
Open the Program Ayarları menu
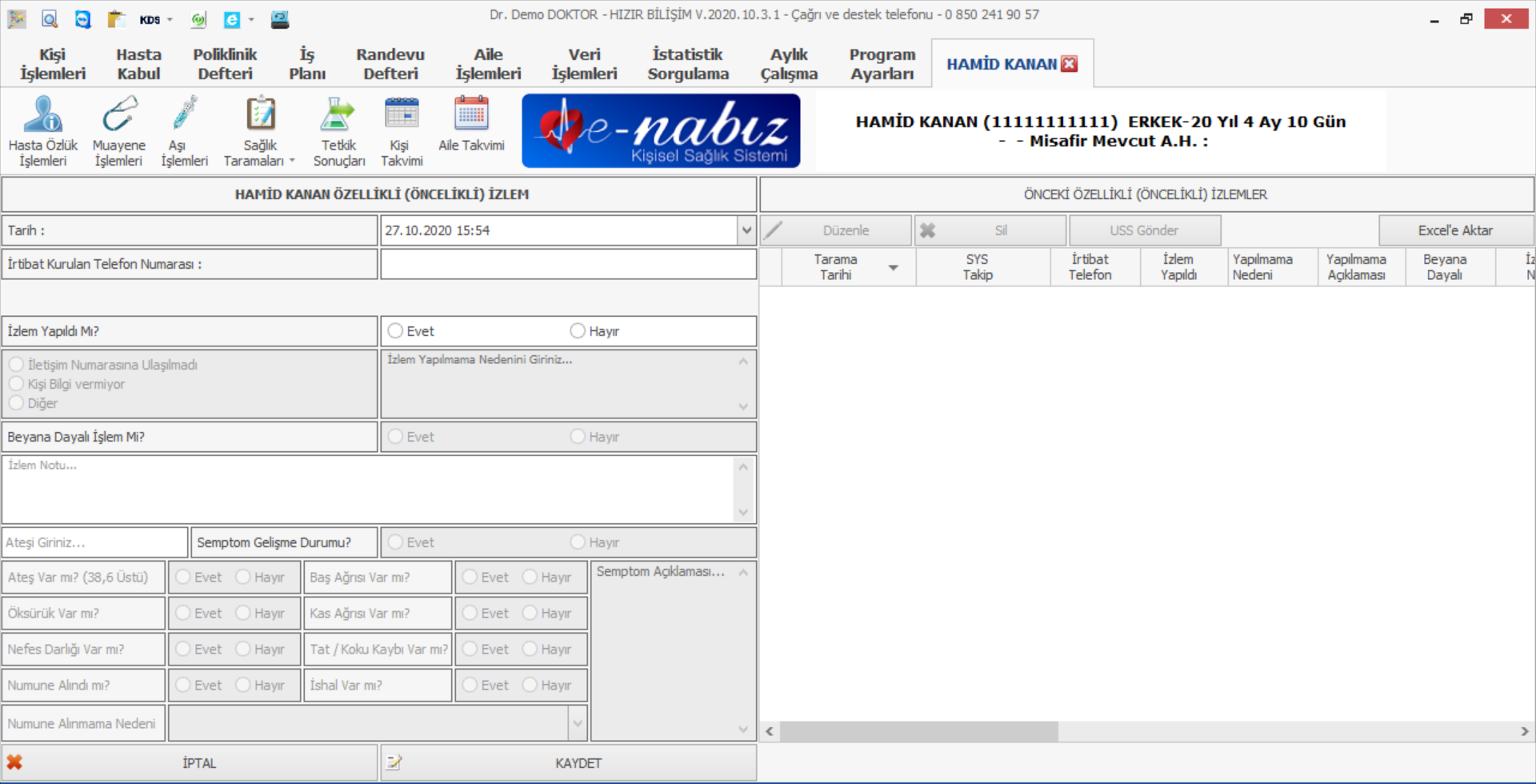point(882,64)
